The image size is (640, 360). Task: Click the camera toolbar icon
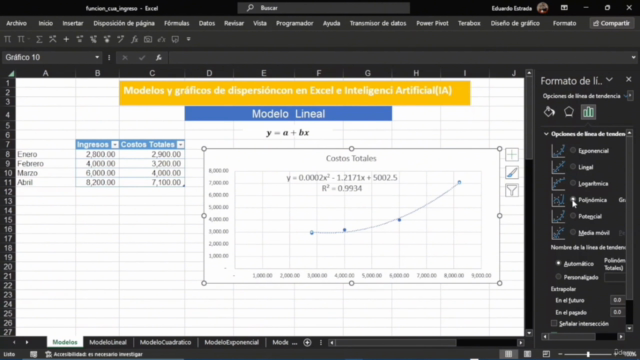point(148,39)
